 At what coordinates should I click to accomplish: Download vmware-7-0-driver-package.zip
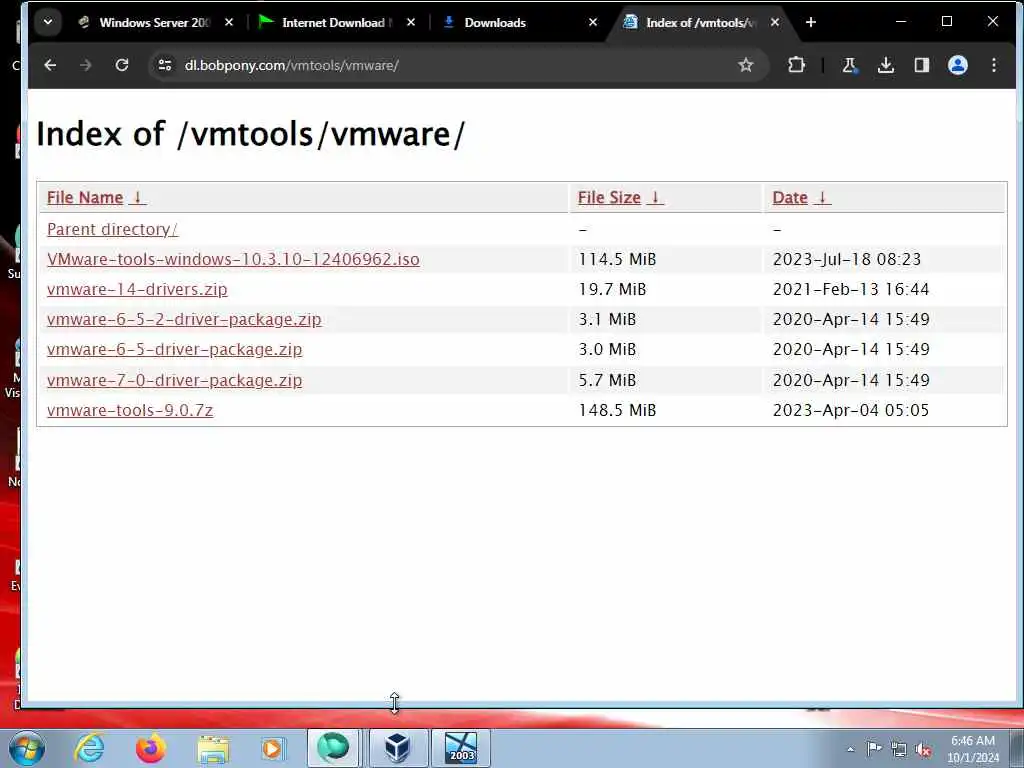click(174, 380)
